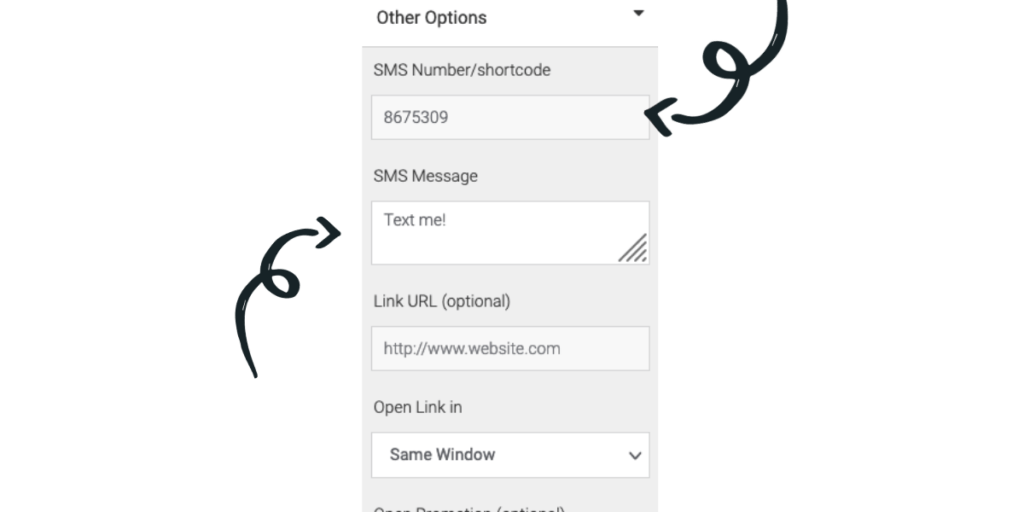Click the arrowhead next to the number field

coord(658,116)
